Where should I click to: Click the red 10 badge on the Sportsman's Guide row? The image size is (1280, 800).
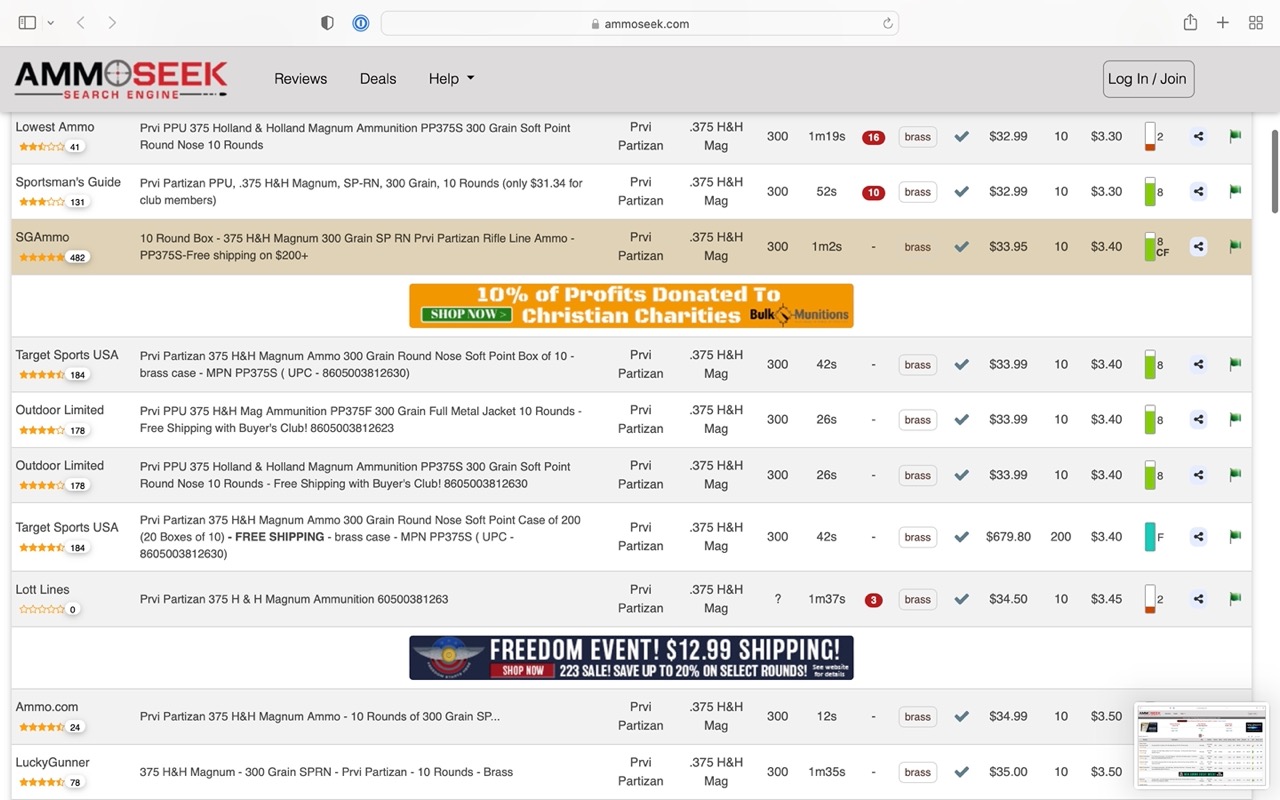[x=873, y=192]
